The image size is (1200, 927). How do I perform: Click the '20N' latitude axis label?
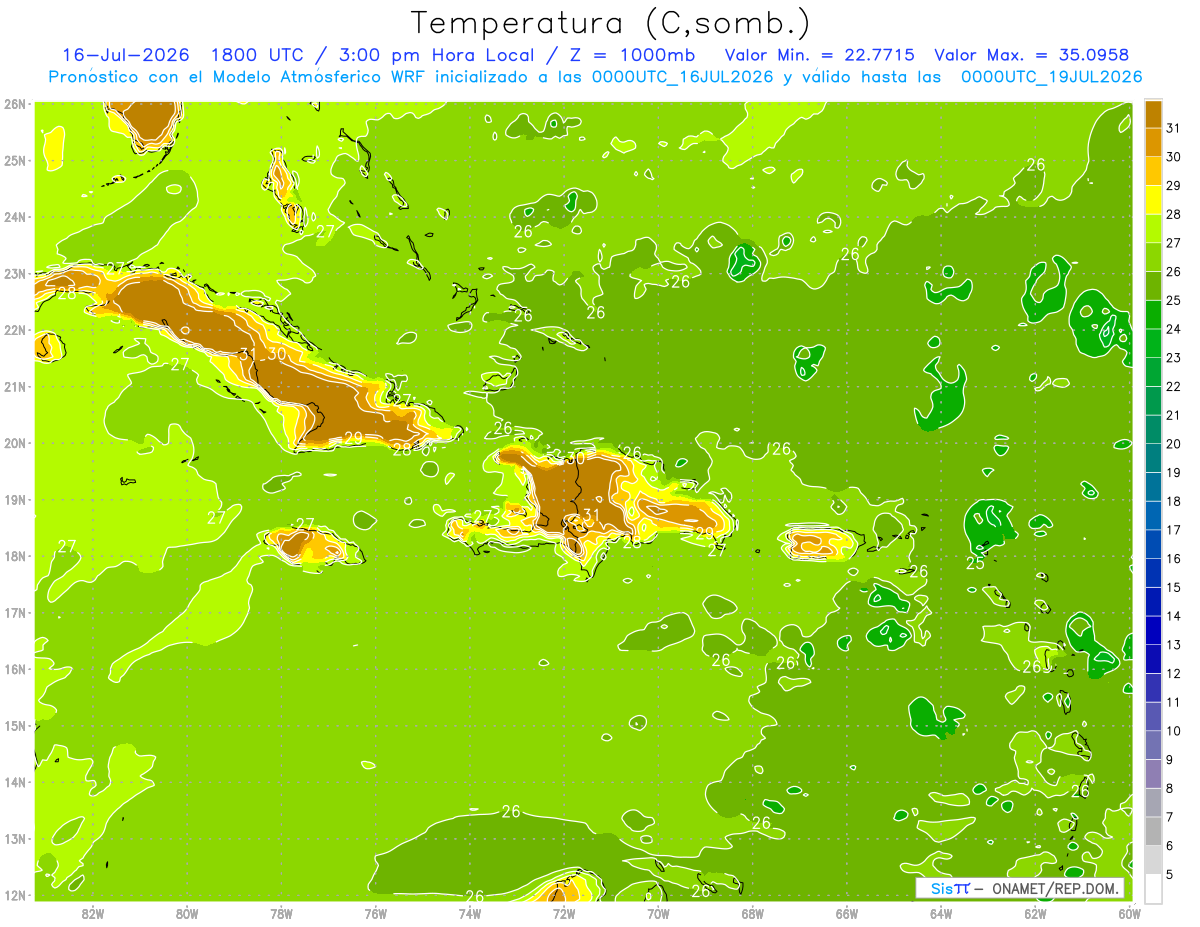click(15, 443)
